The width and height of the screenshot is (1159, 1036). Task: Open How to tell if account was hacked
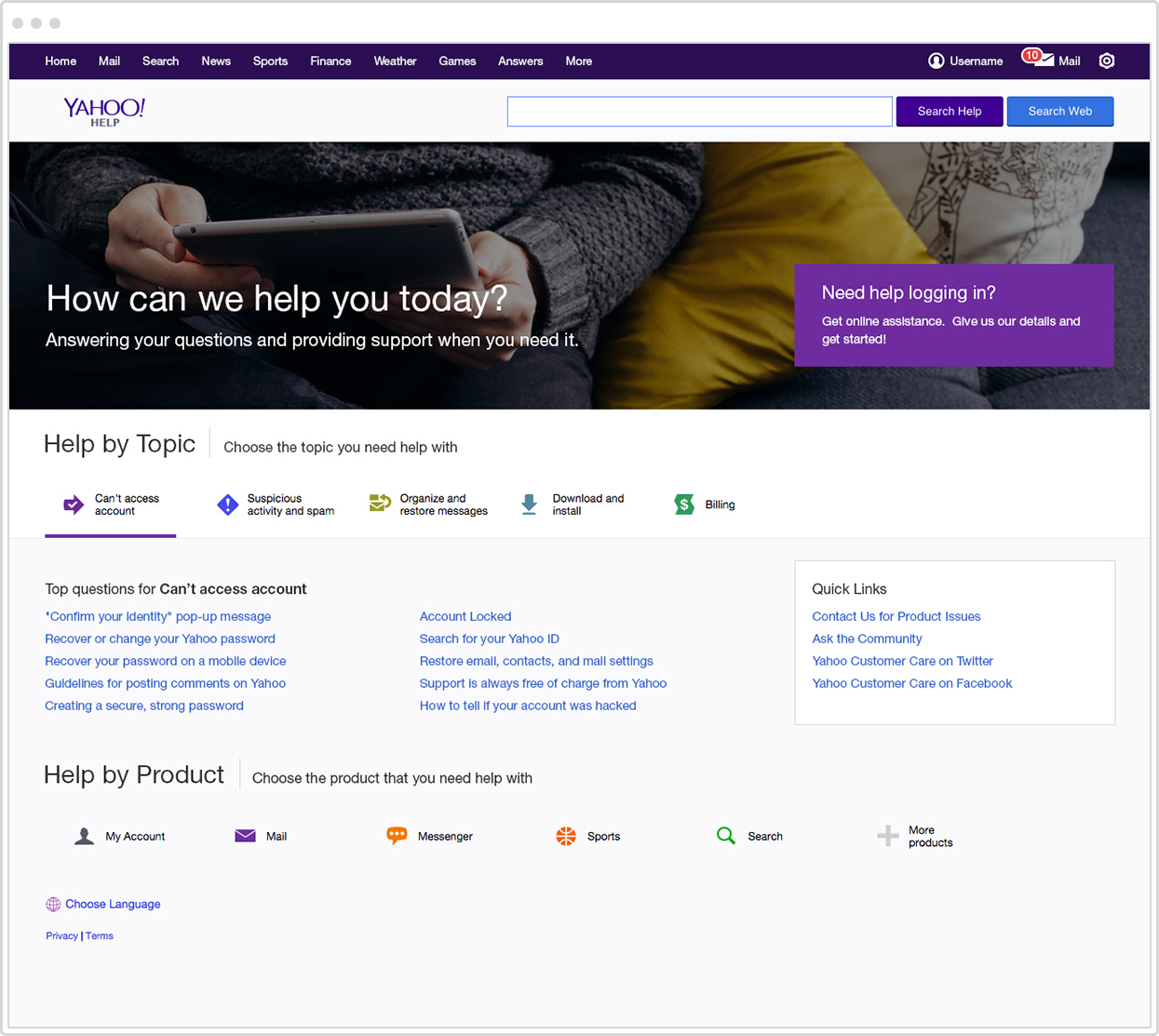click(x=528, y=706)
